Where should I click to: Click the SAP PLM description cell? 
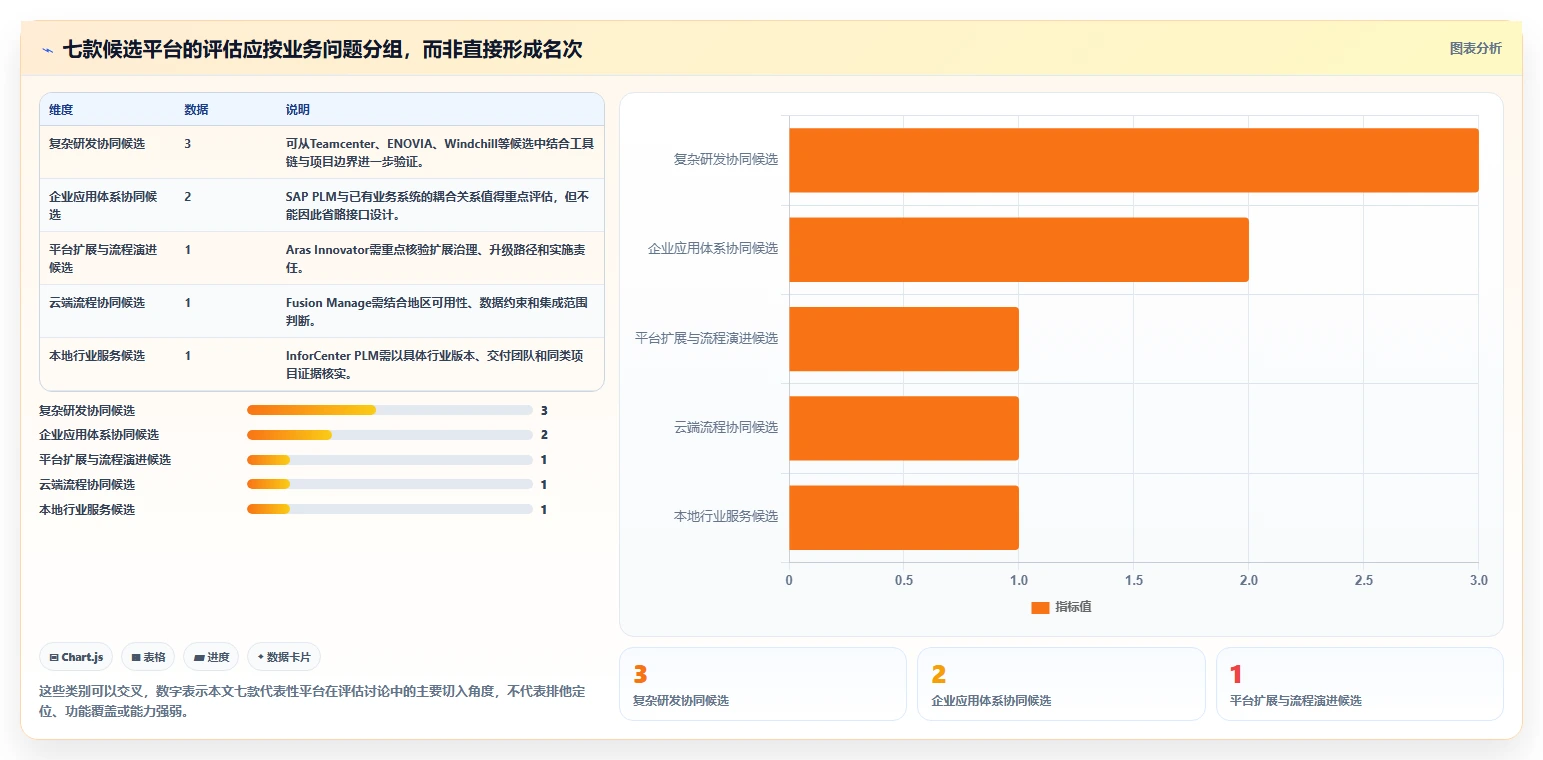point(438,205)
